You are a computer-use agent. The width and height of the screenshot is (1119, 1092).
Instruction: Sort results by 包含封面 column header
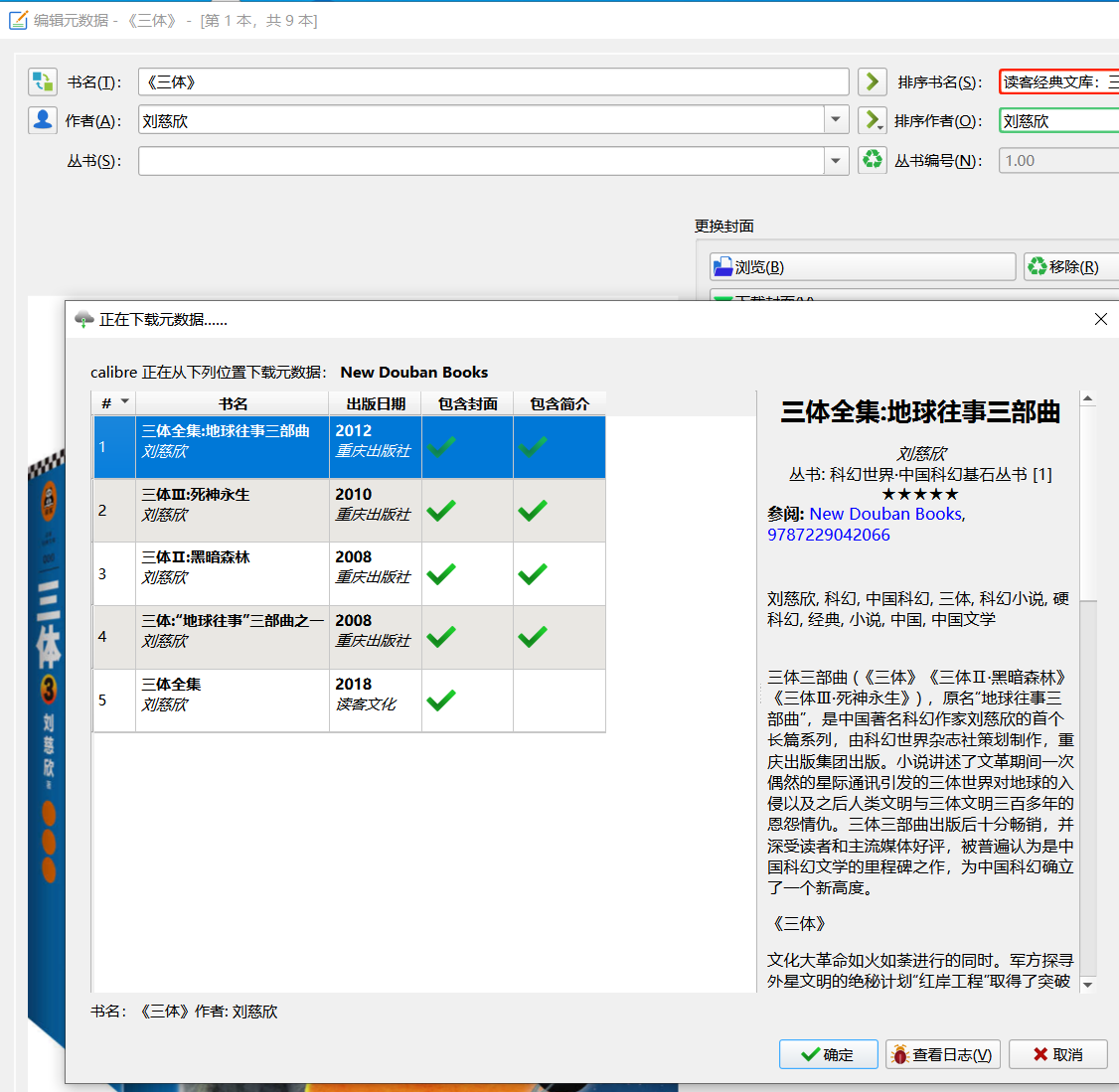tap(467, 403)
